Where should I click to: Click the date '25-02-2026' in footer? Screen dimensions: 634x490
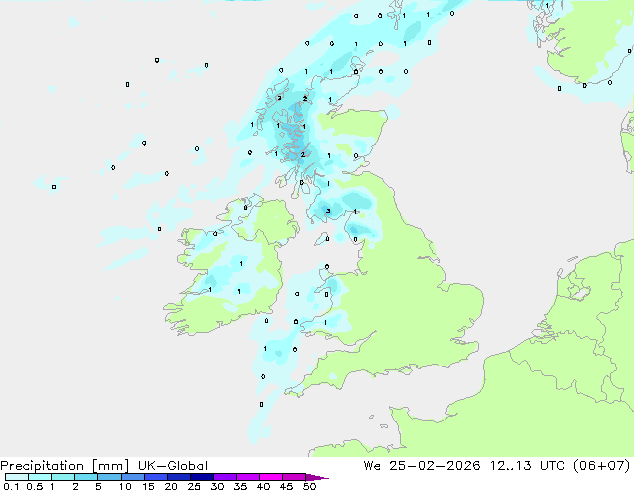[x=435, y=466]
